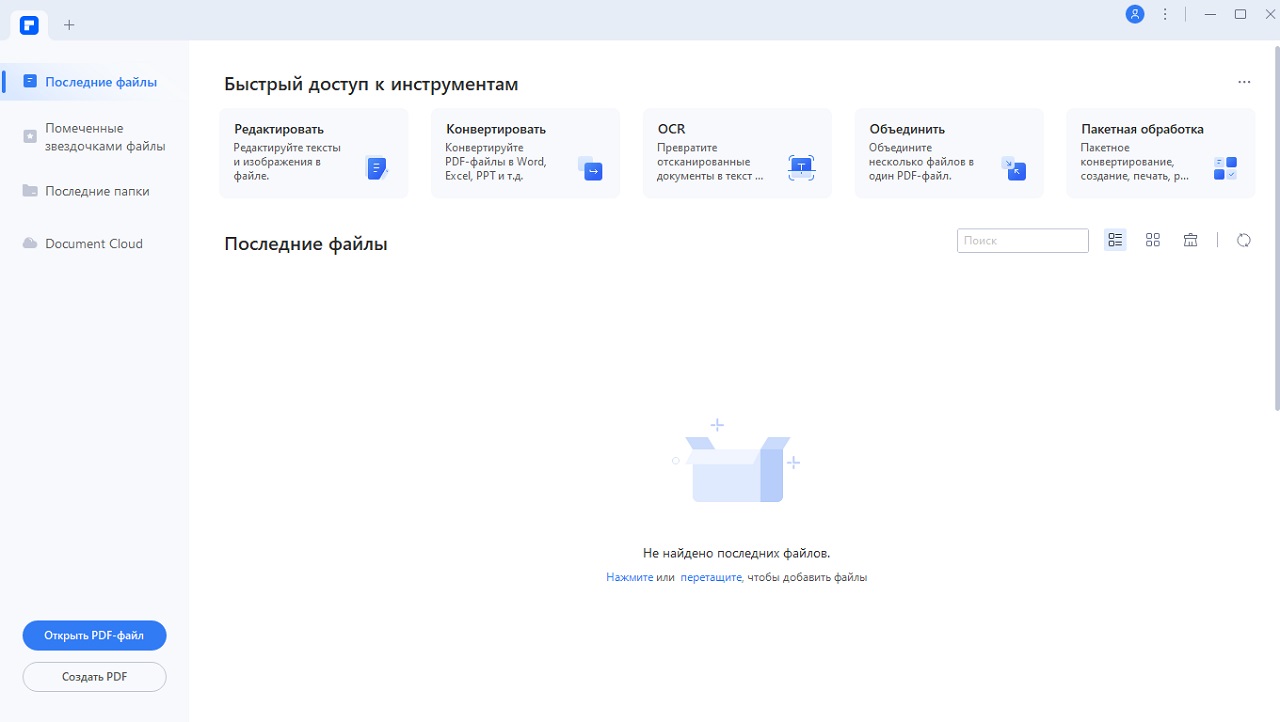Start Пакетная обработка batch processing
1280x722 pixels.
[x=1159, y=152]
